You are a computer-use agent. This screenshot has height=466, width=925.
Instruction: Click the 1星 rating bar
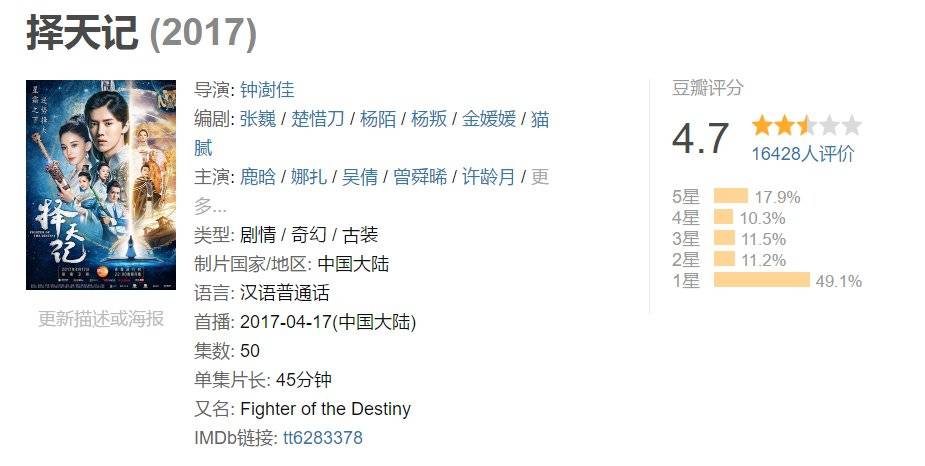point(761,281)
